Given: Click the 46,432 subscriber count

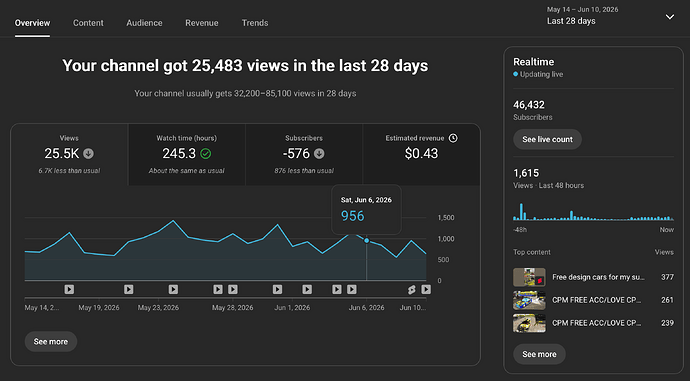Looking at the screenshot, I should [x=529, y=105].
